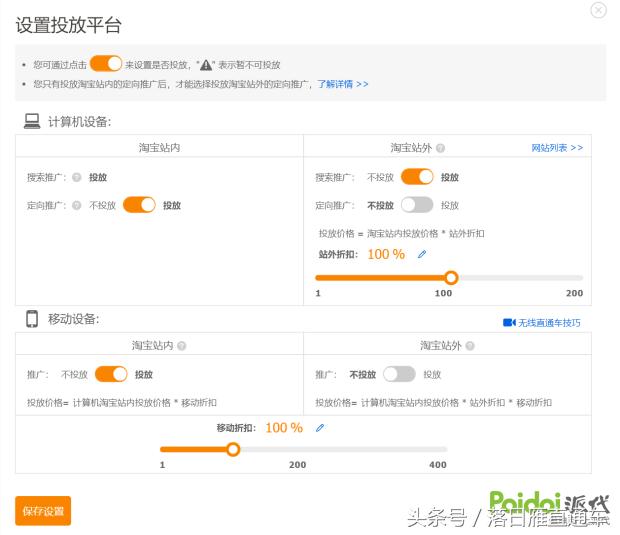Click the computer device laptop icon
This screenshot has width=620, height=535.
coord(32,121)
